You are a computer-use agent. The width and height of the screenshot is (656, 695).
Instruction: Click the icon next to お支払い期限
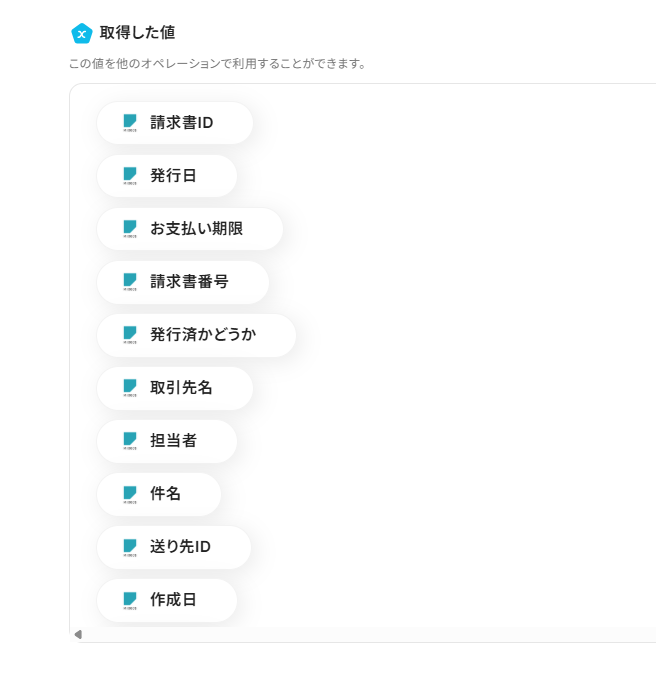[130, 228]
